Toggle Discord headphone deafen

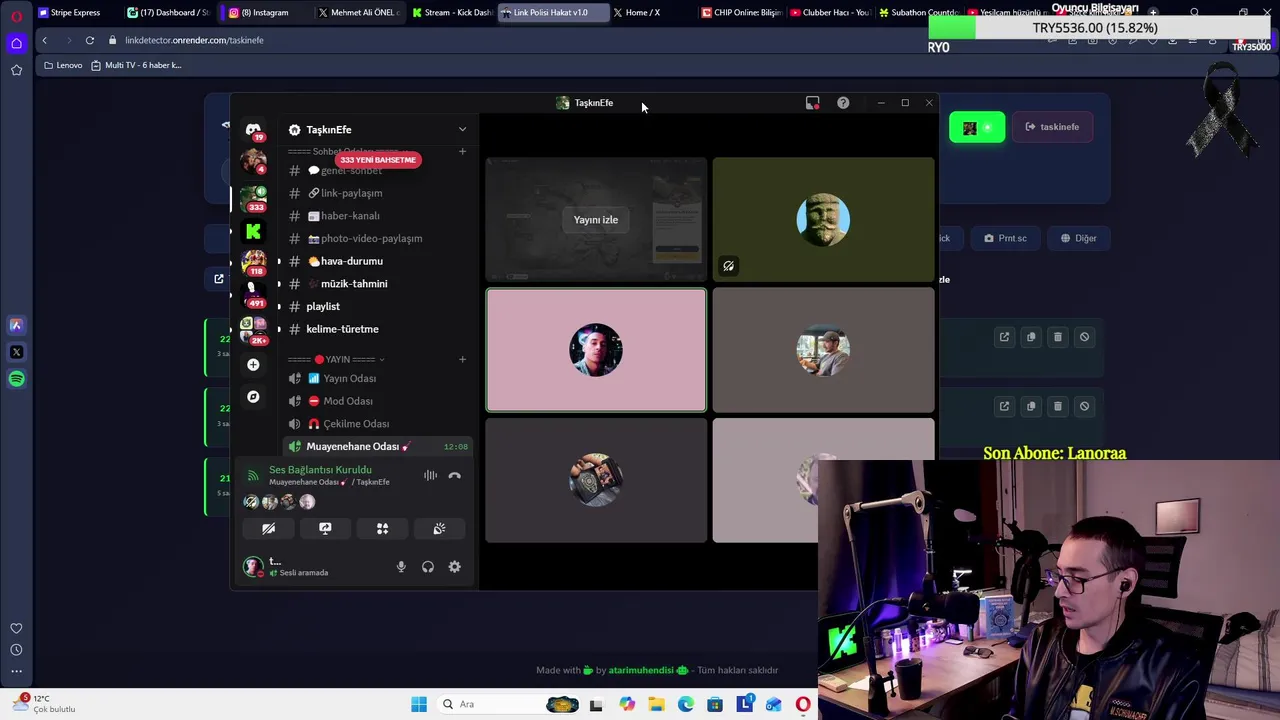tap(428, 567)
